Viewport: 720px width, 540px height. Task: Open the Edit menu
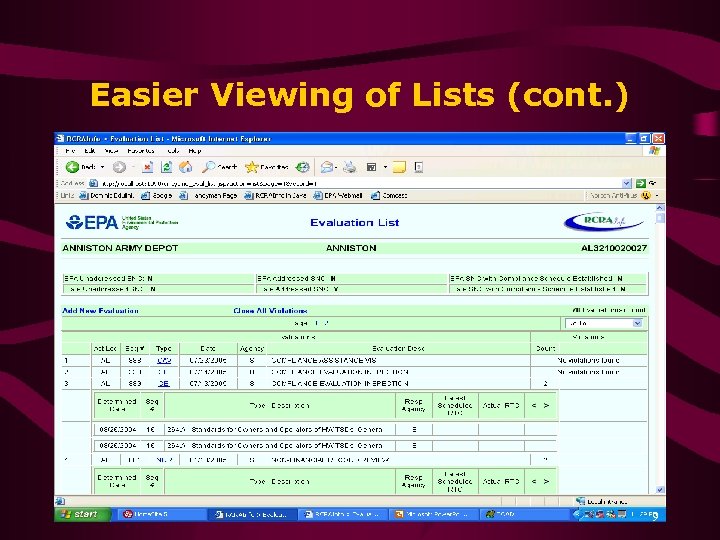90,151
